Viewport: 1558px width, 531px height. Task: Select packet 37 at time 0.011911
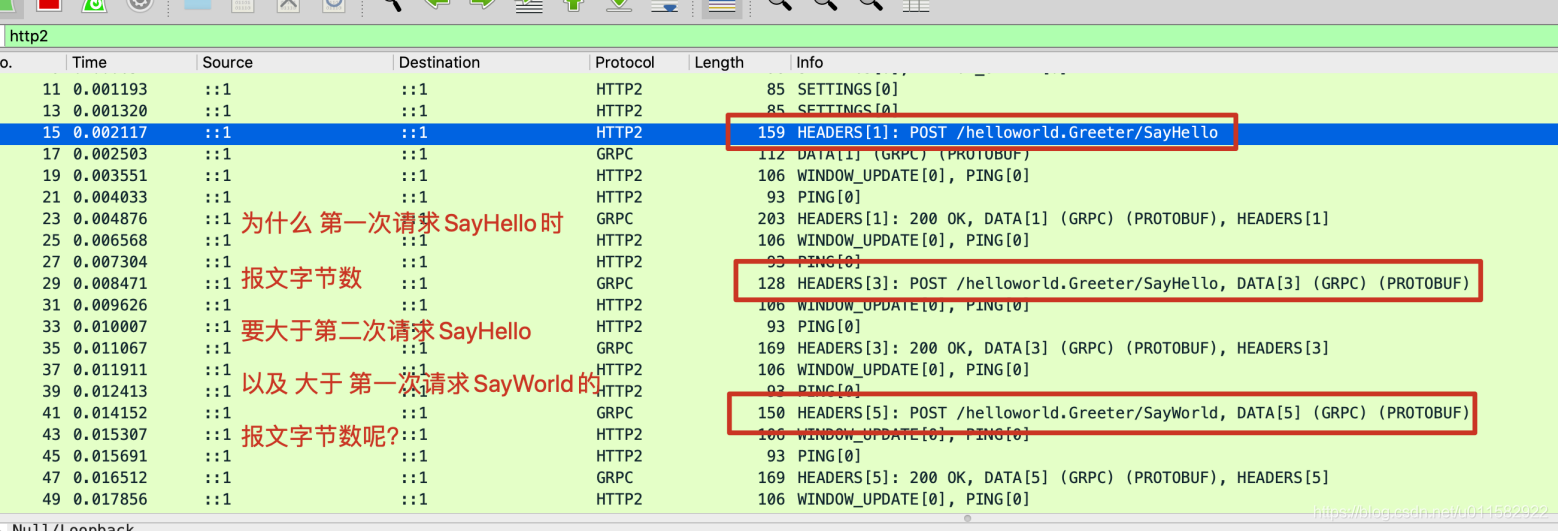[x=779, y=370]
